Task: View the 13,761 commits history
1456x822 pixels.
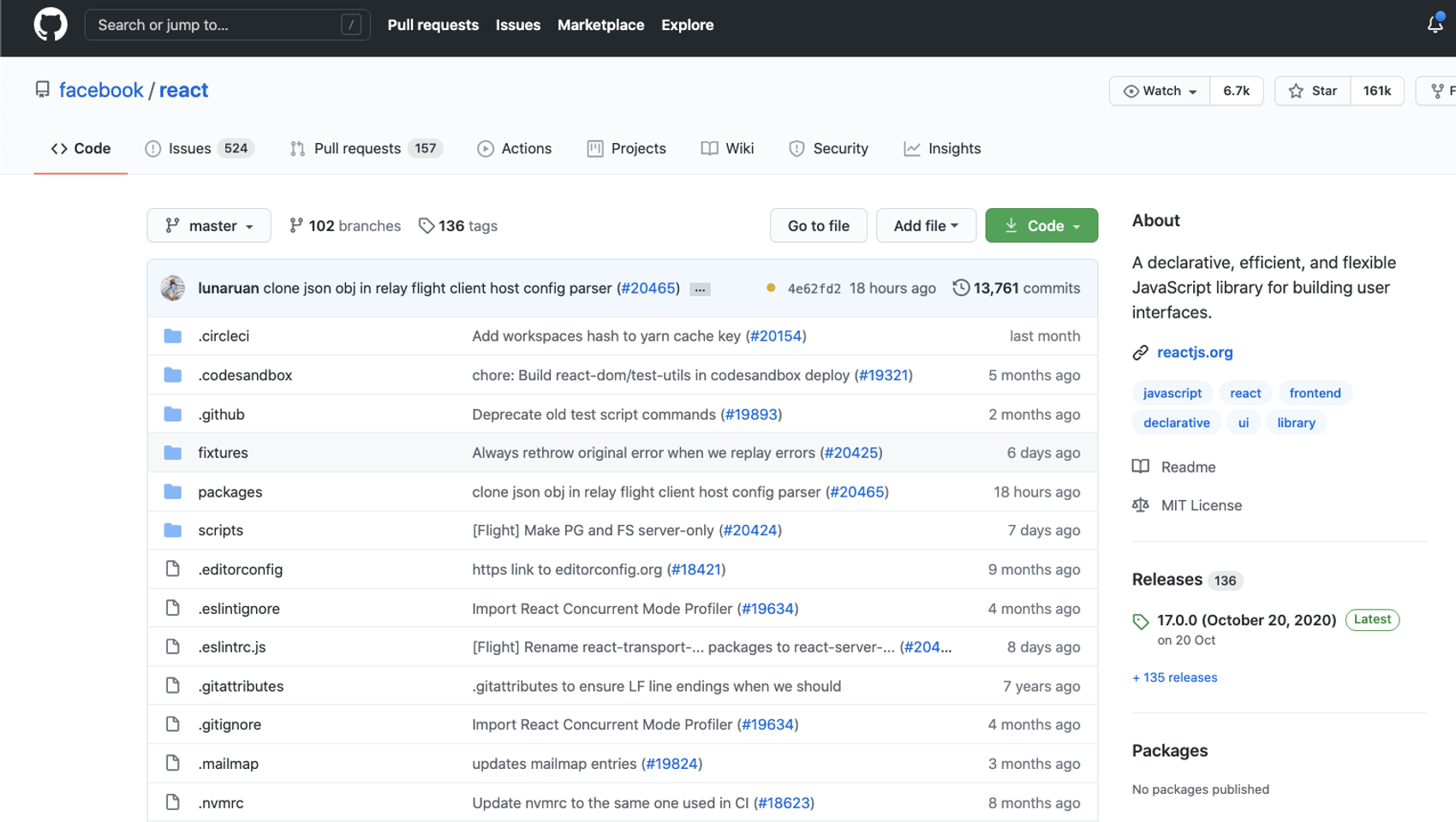Action: (1017, 288)
